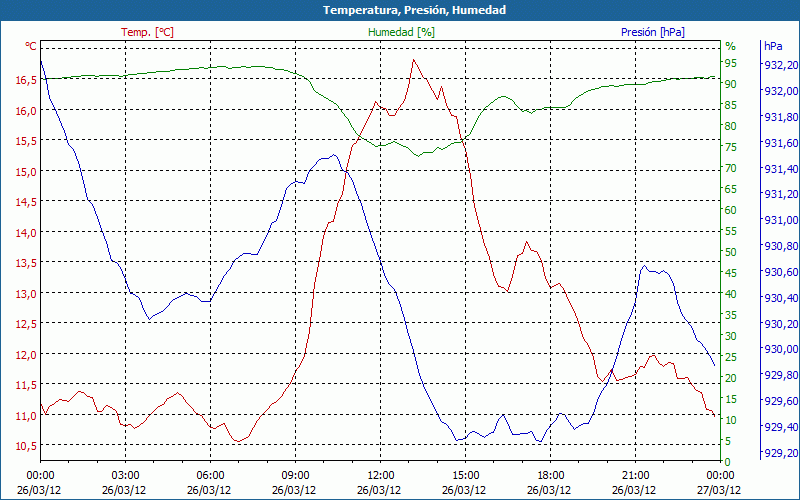Image resolution: width=800 pixels, height=500 pixels.
Task: Click "930,00" on the pressure axis
Action: point(781,349)
